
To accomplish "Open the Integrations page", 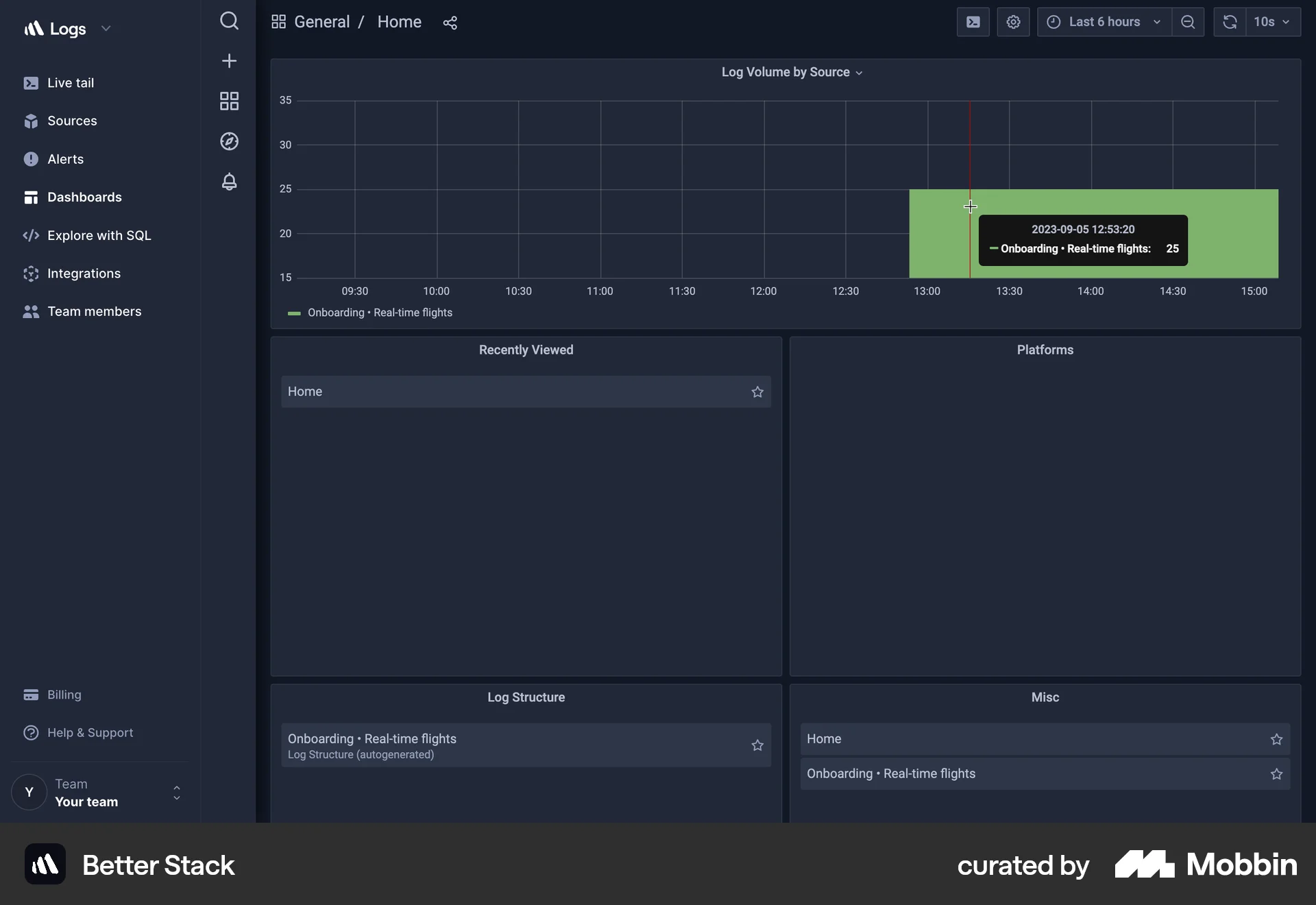I will (x=84, y=274).
